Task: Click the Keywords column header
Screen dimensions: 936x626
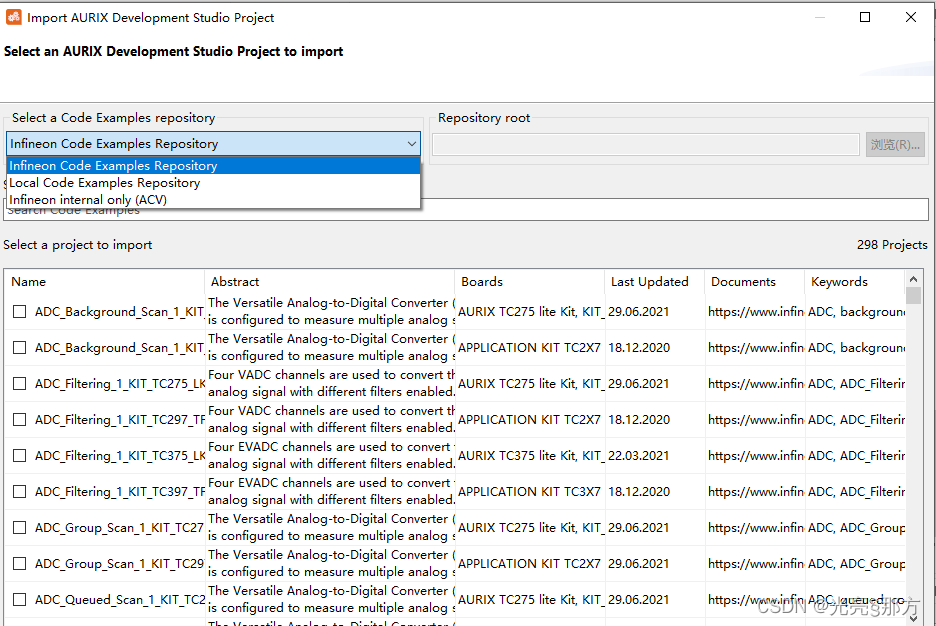Action: click(x=855, y=282)
